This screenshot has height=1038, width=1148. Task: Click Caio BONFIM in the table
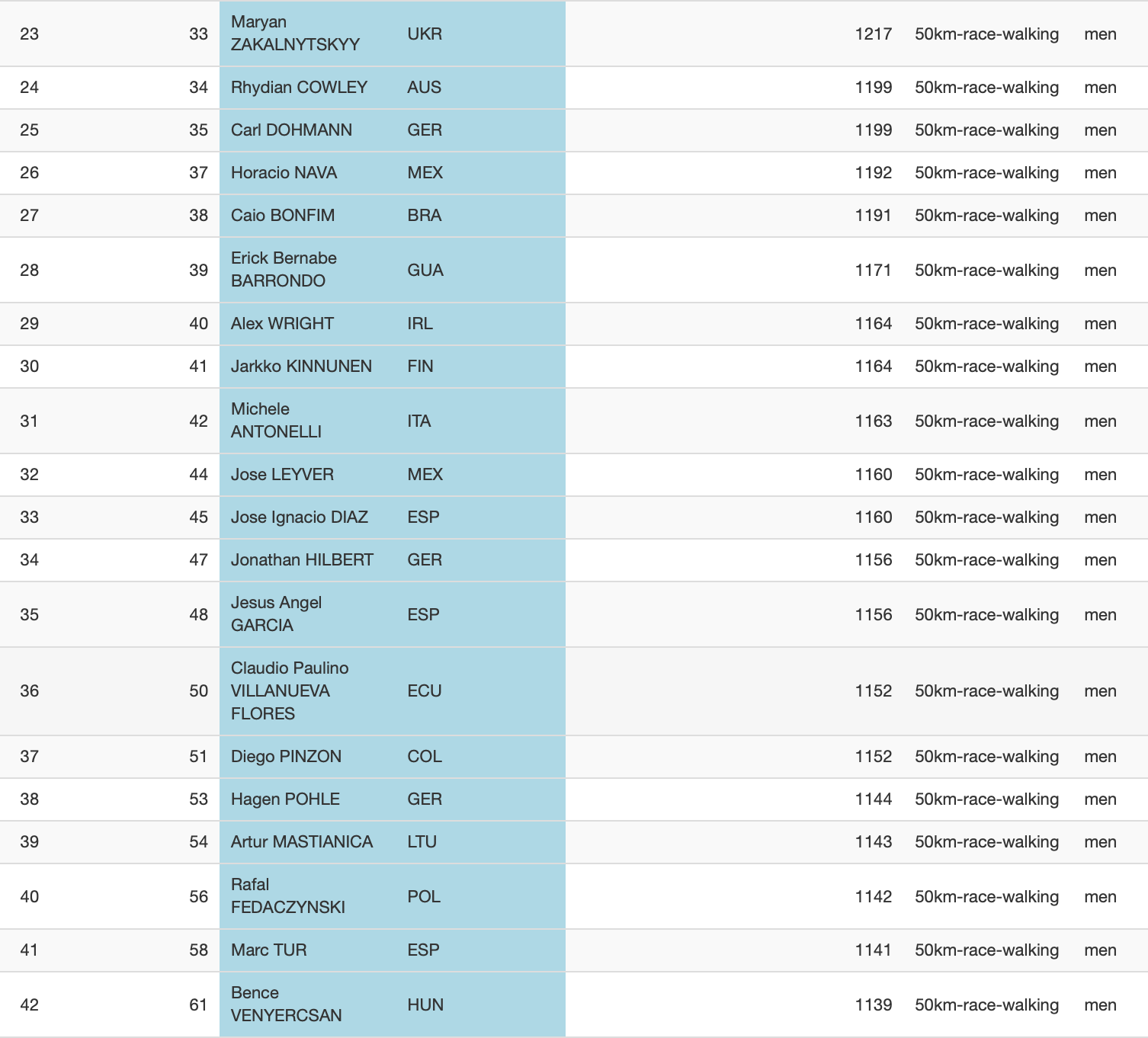283,216
